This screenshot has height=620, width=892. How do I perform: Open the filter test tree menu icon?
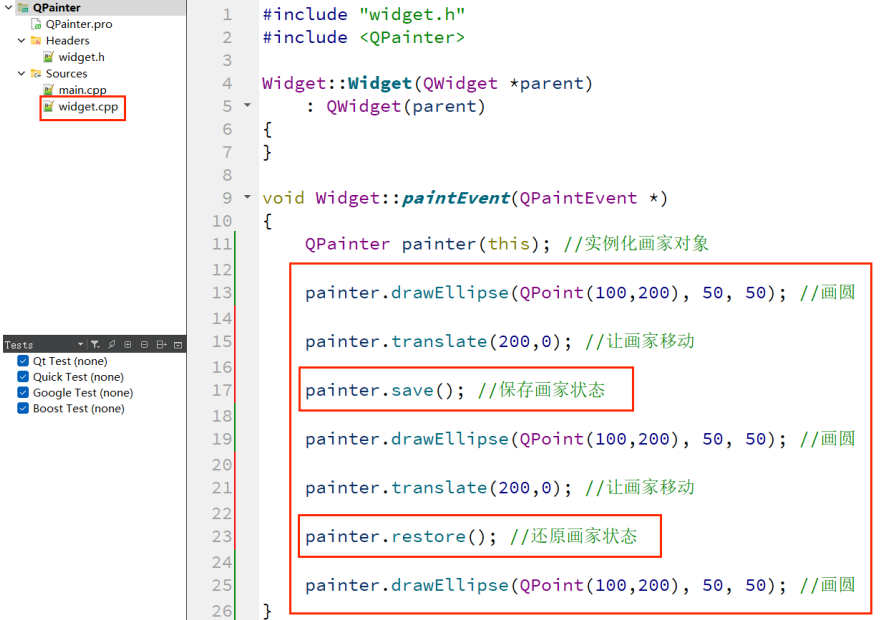coord(95,345)
